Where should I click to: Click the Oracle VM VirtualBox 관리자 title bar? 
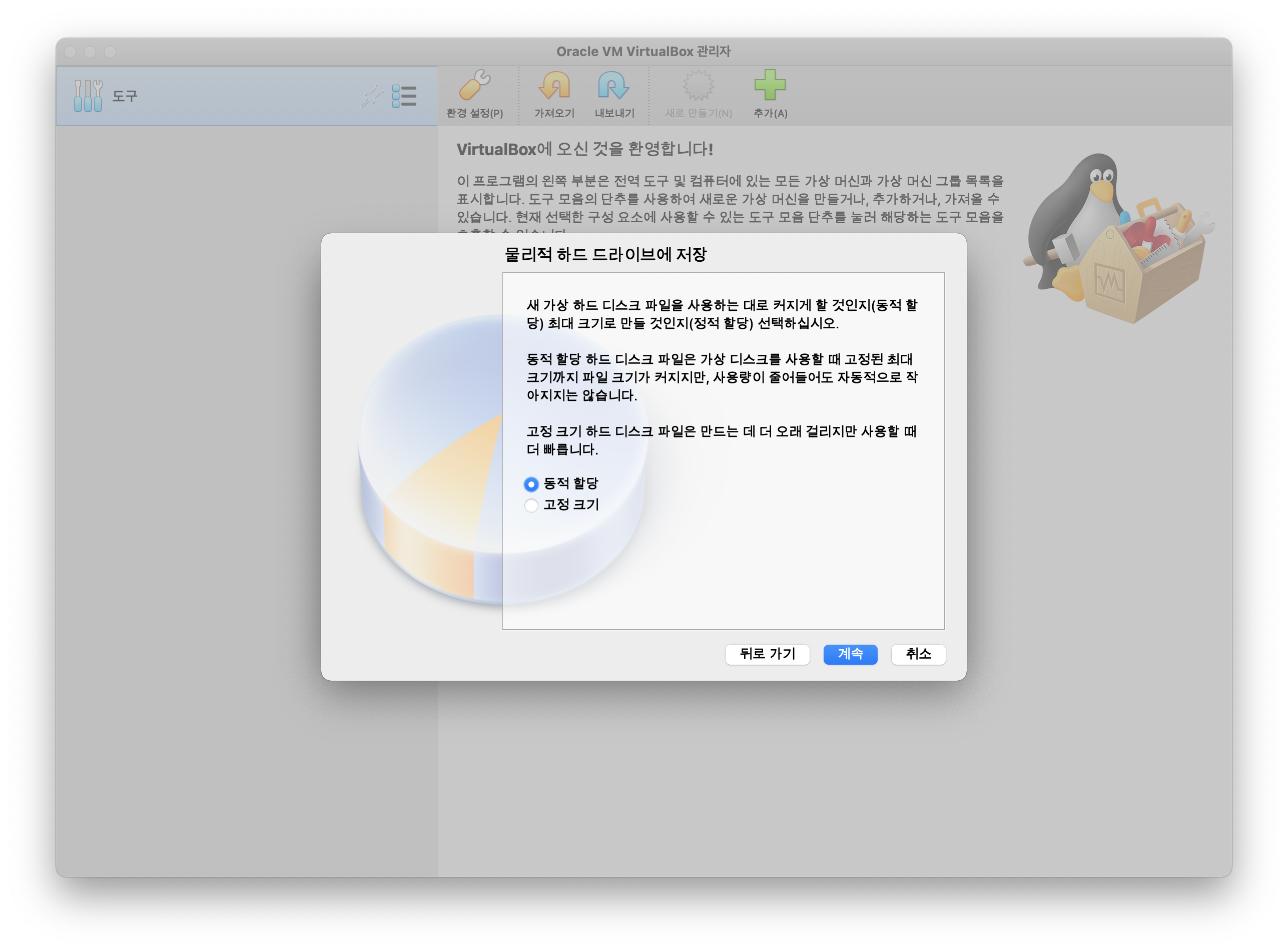tap(643, 52)
